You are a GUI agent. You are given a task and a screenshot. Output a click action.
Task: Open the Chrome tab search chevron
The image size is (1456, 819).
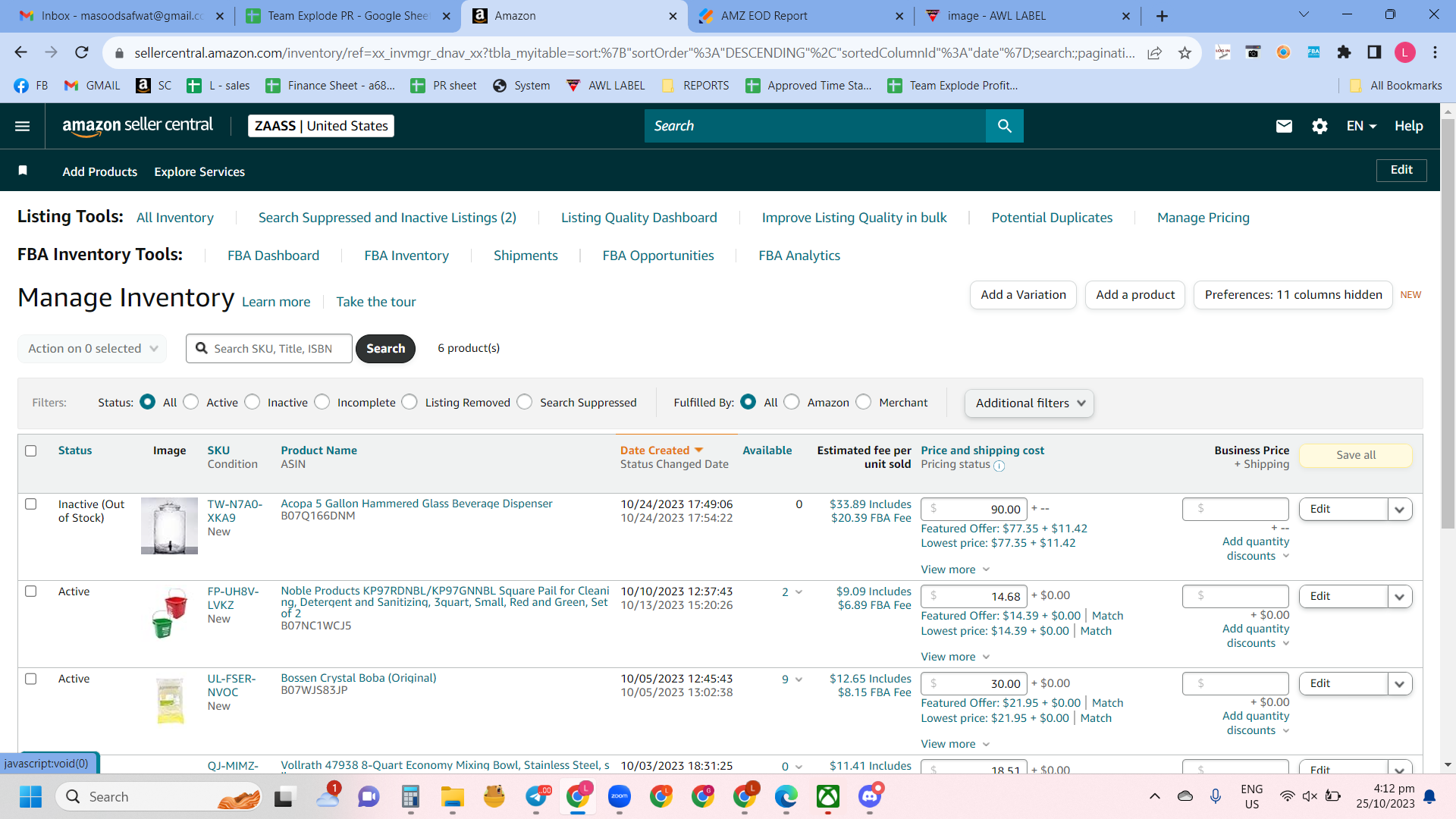point(1304,15)
